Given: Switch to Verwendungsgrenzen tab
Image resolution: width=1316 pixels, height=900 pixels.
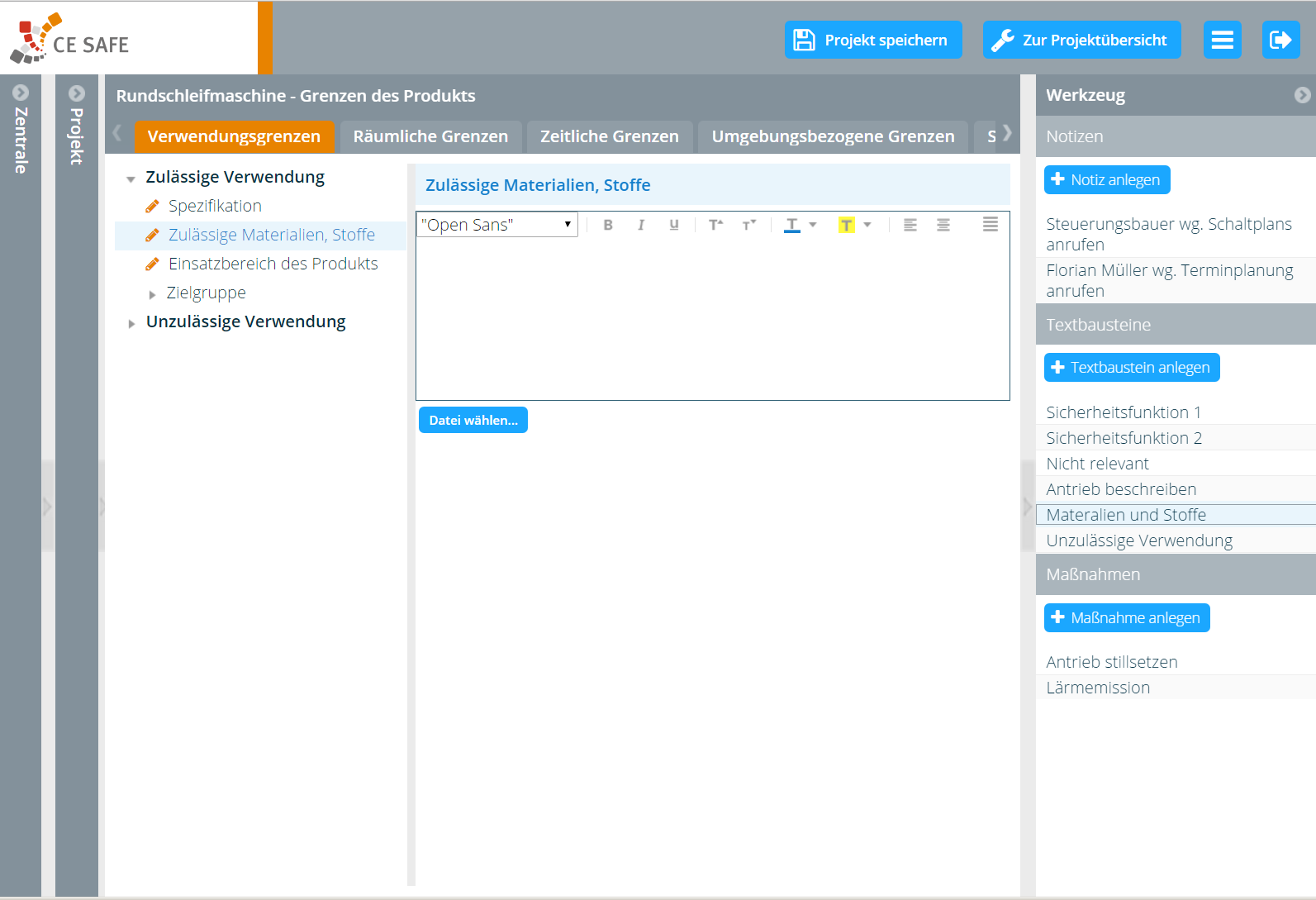Looking at the screenshot, I should click(234, 136).
